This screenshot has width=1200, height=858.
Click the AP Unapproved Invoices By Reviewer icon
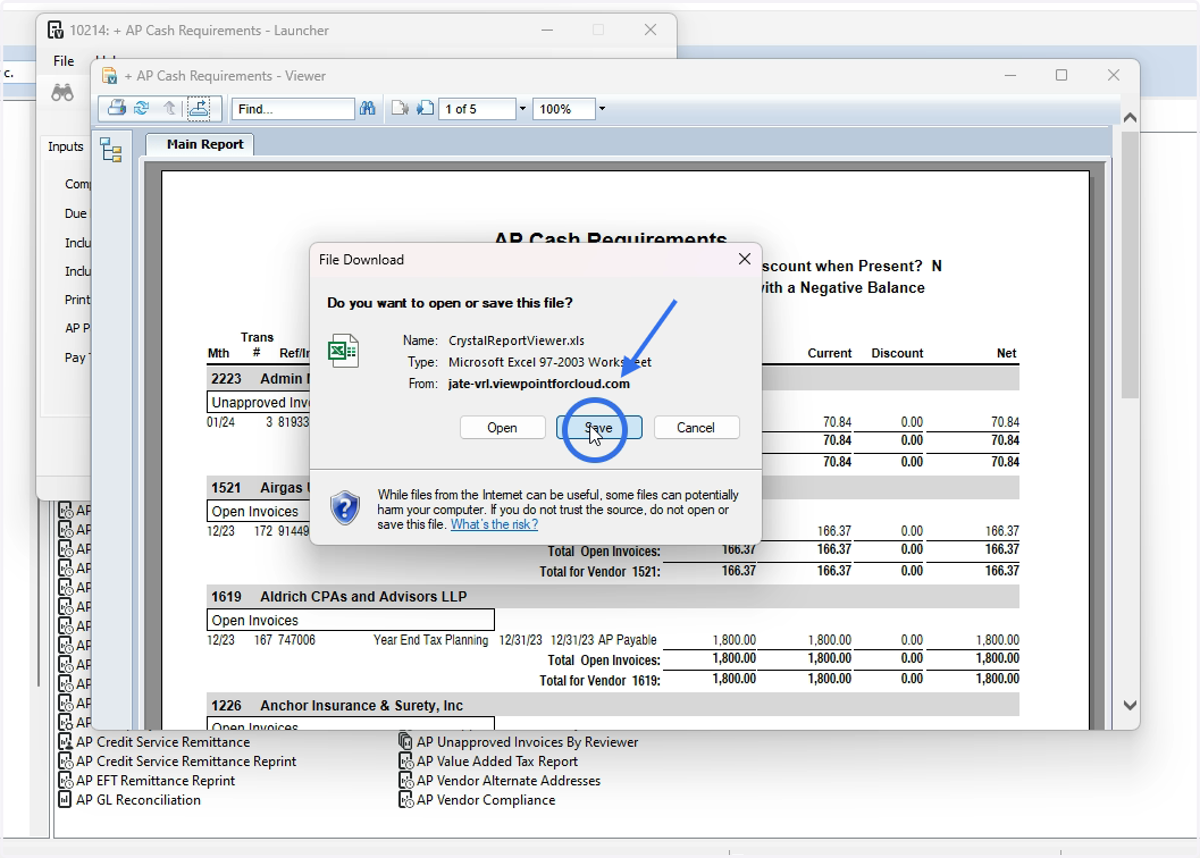(x=405, y=742)
